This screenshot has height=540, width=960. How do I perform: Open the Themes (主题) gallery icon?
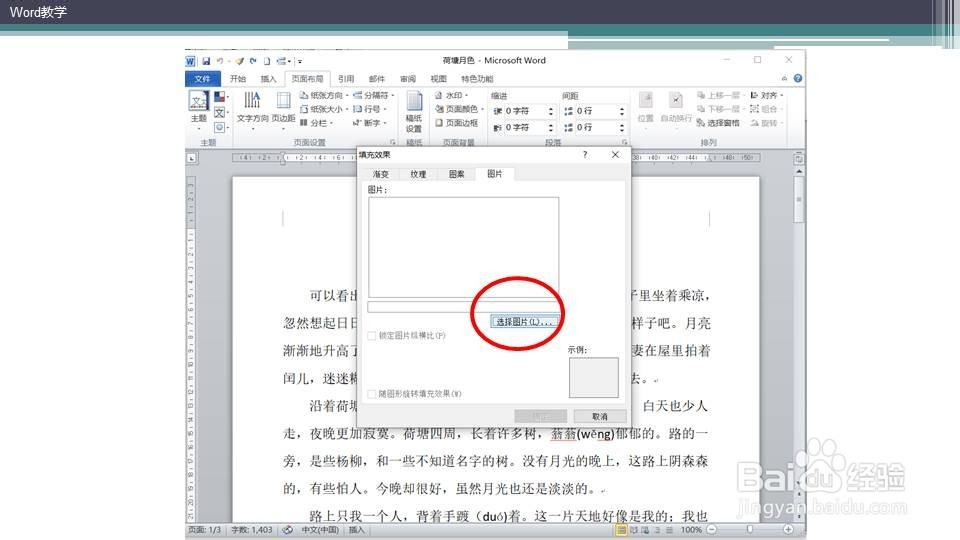(198, 100)
